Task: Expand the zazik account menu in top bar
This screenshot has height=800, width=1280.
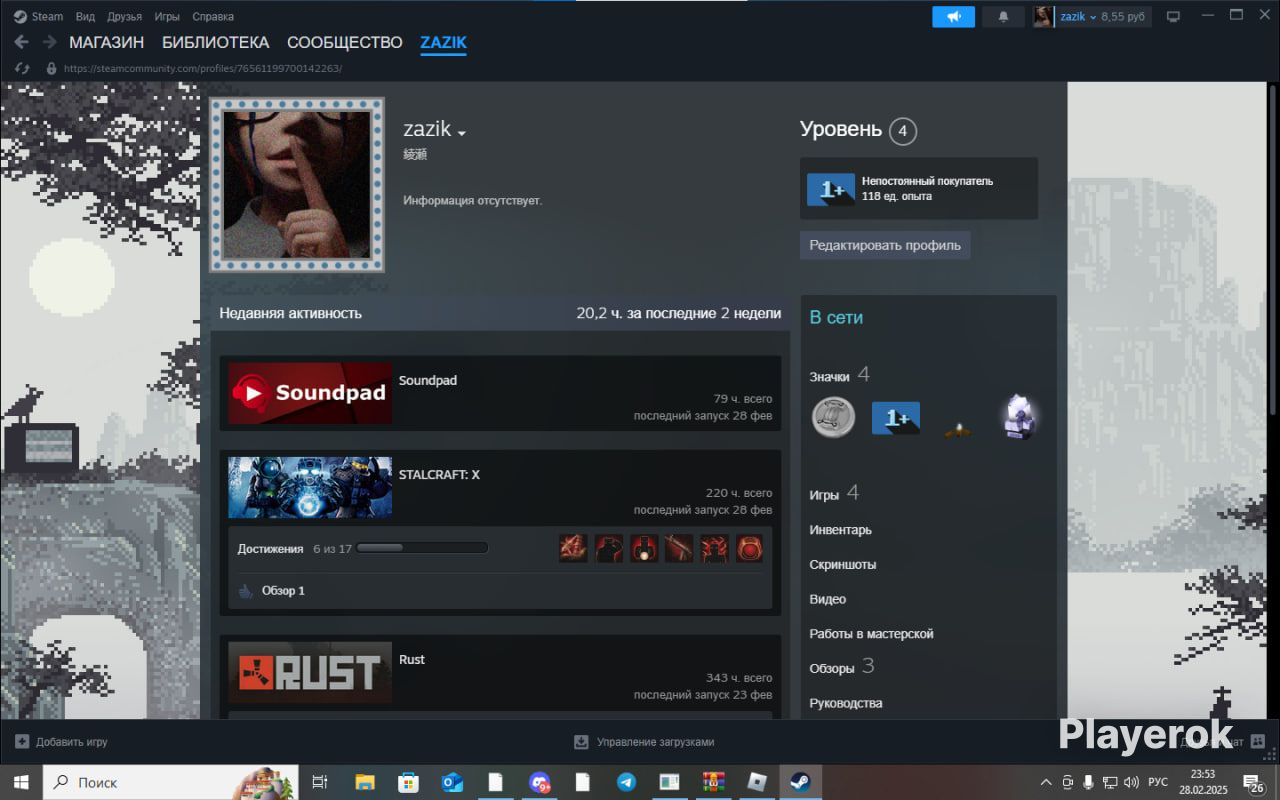Action: pos(1077,17)
